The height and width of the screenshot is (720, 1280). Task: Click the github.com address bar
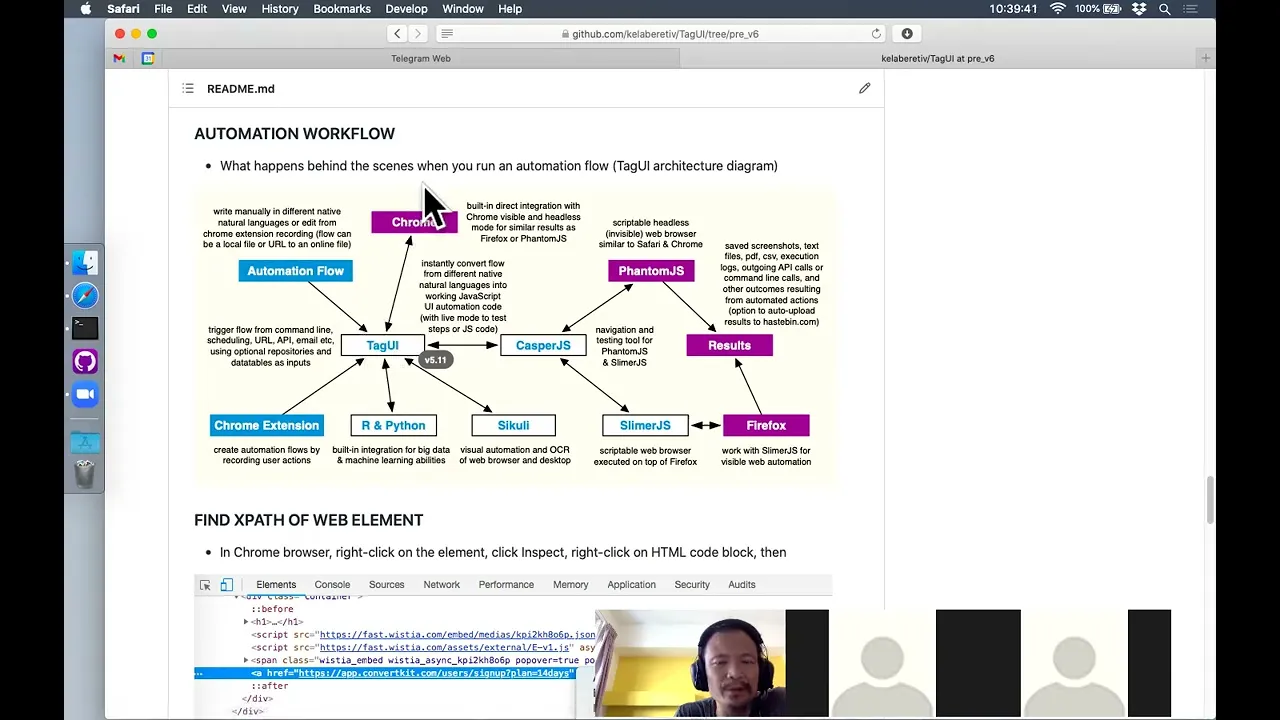pos(661,34)
